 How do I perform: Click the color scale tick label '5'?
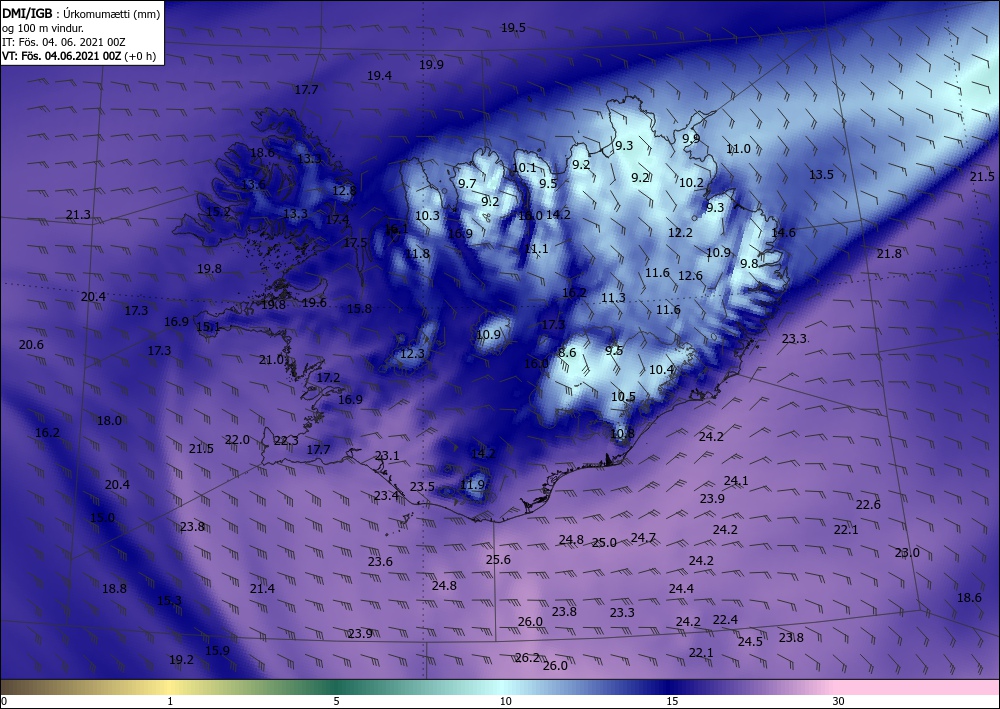[x=337, y=701]
